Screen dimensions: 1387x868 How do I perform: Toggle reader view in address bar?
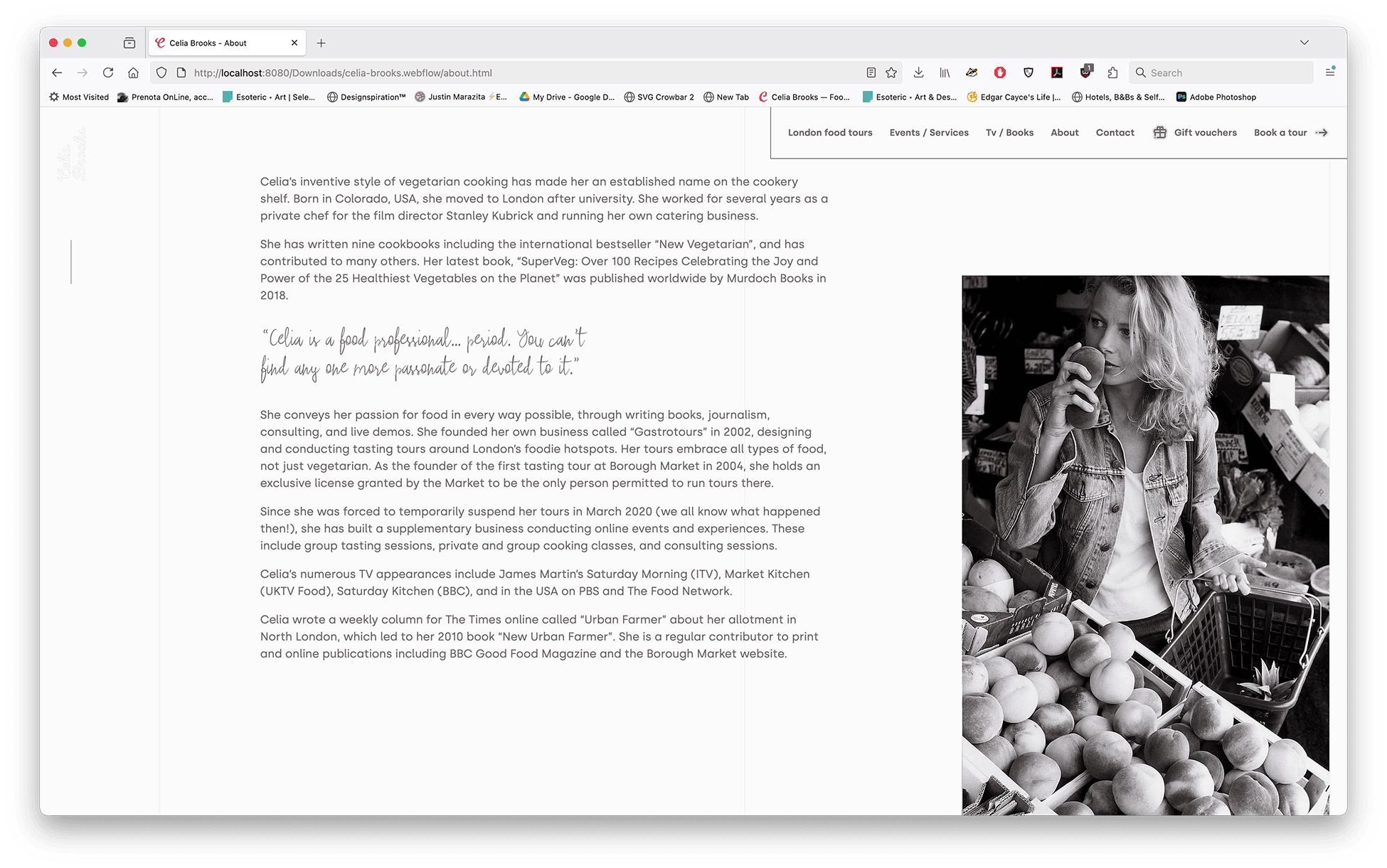(871, 73)
